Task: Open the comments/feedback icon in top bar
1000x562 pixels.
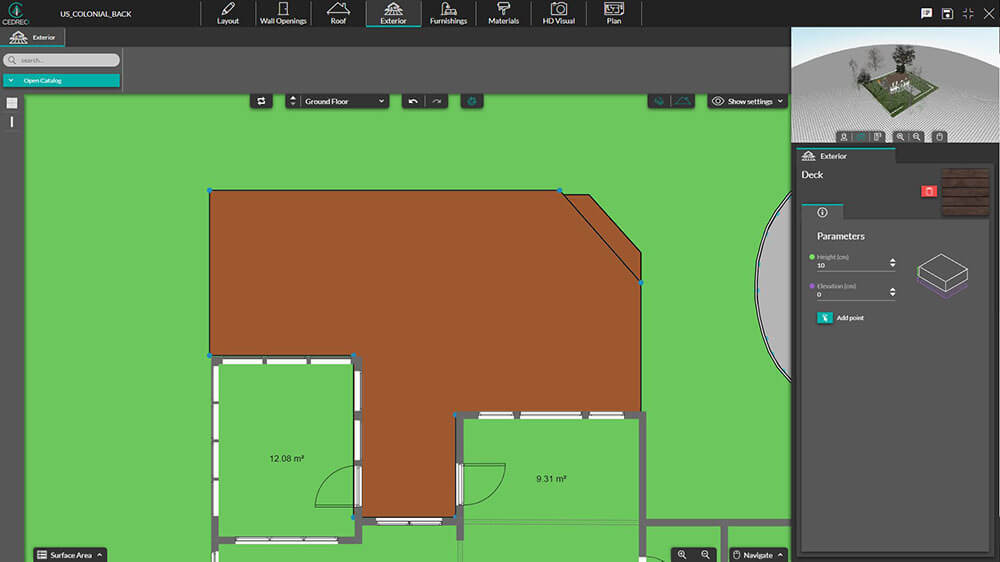Action: (x=926, y=13)
